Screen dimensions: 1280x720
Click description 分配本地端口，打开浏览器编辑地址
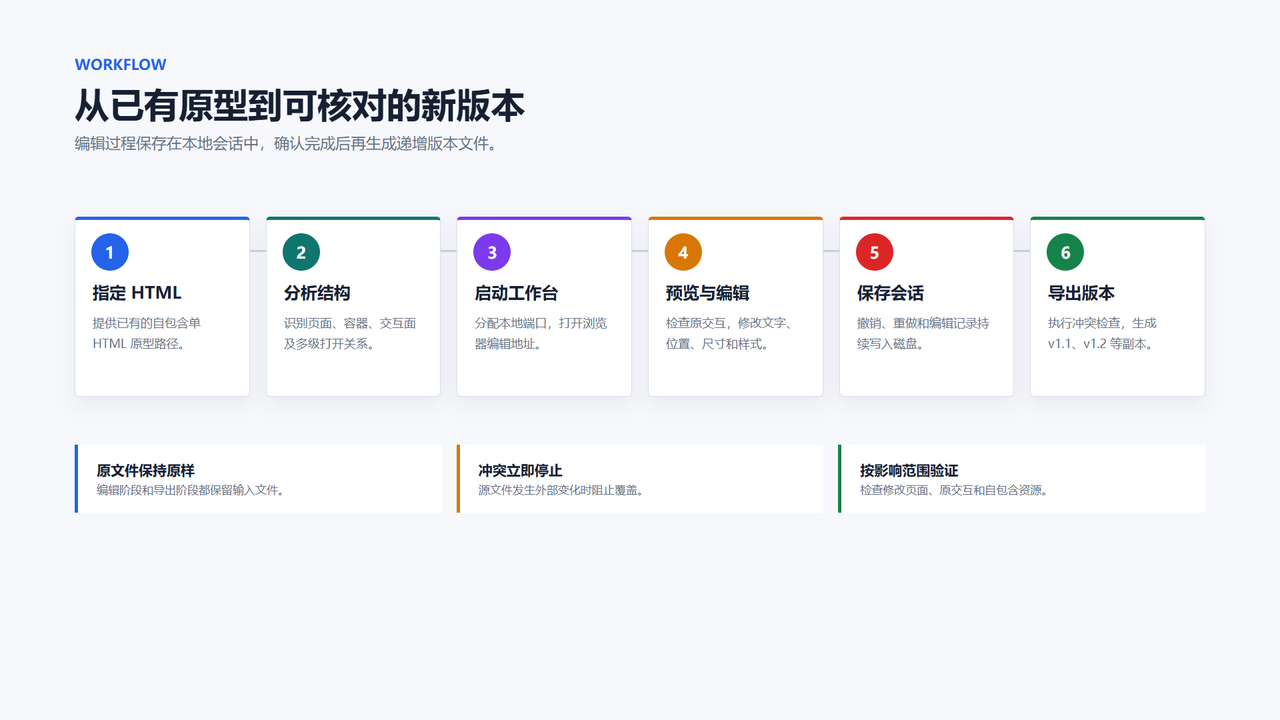pyautogui.click(x=541, y=333)
